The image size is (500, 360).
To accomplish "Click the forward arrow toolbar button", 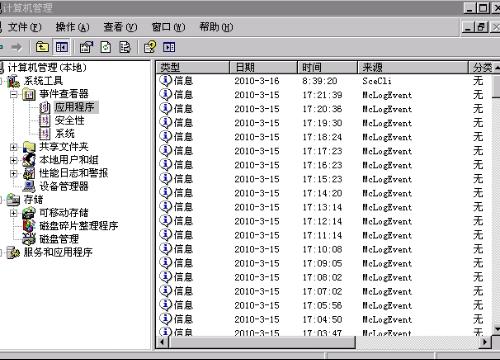I will 16,47.
